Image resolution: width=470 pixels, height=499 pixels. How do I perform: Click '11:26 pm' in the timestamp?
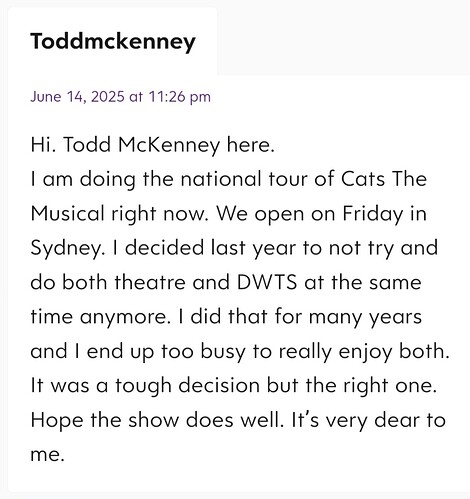click(179, 97)
